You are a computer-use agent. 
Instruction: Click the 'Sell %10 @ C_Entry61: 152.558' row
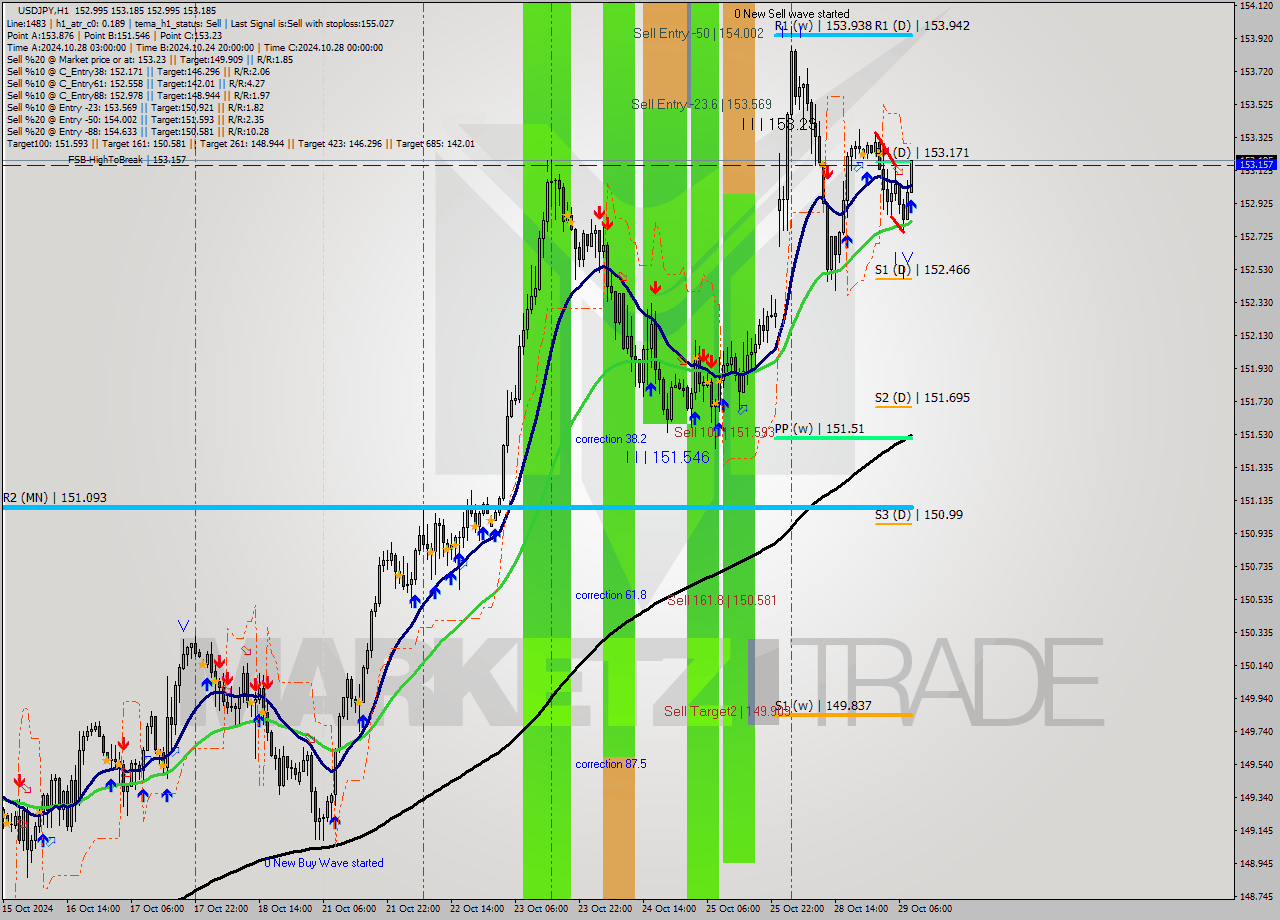coord(136,84)
